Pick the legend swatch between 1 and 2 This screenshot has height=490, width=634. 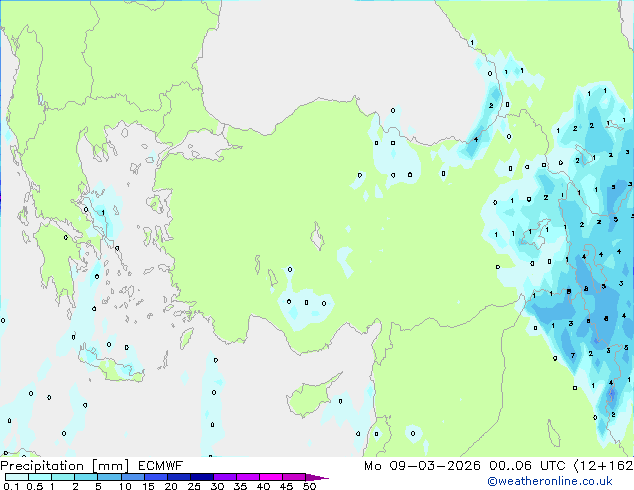pos(63,477)
